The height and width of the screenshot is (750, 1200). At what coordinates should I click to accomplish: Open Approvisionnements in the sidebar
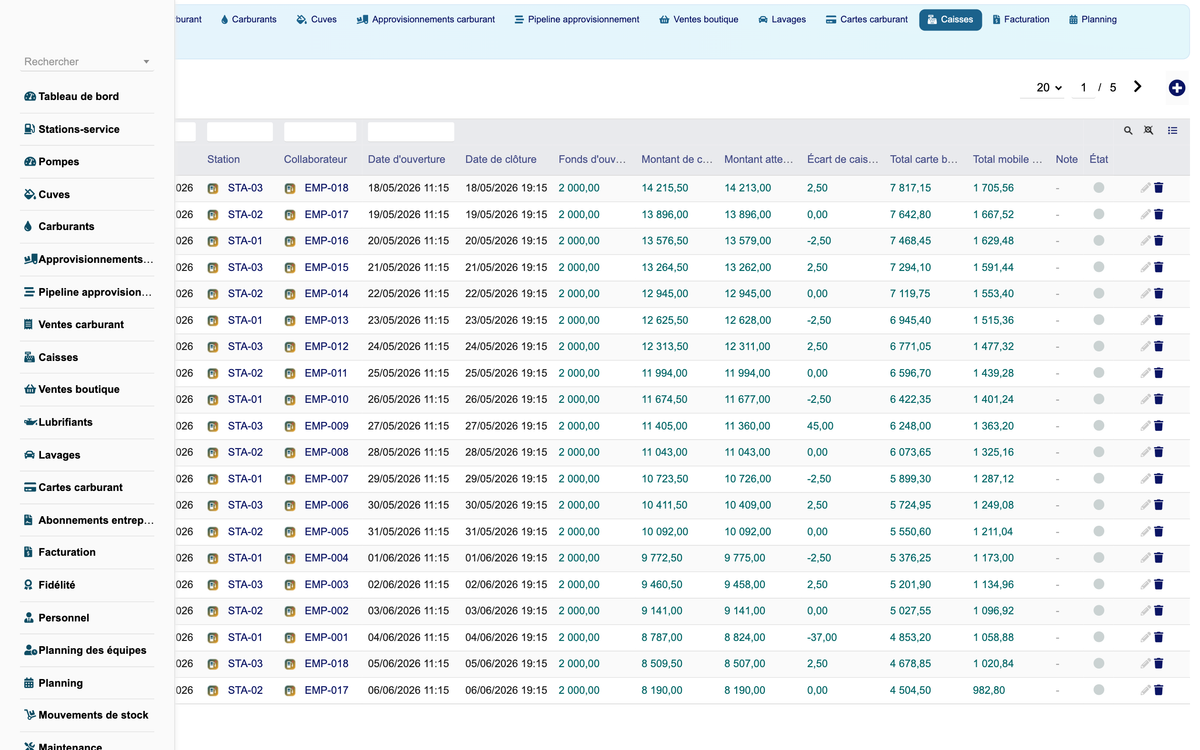point(88,259)
